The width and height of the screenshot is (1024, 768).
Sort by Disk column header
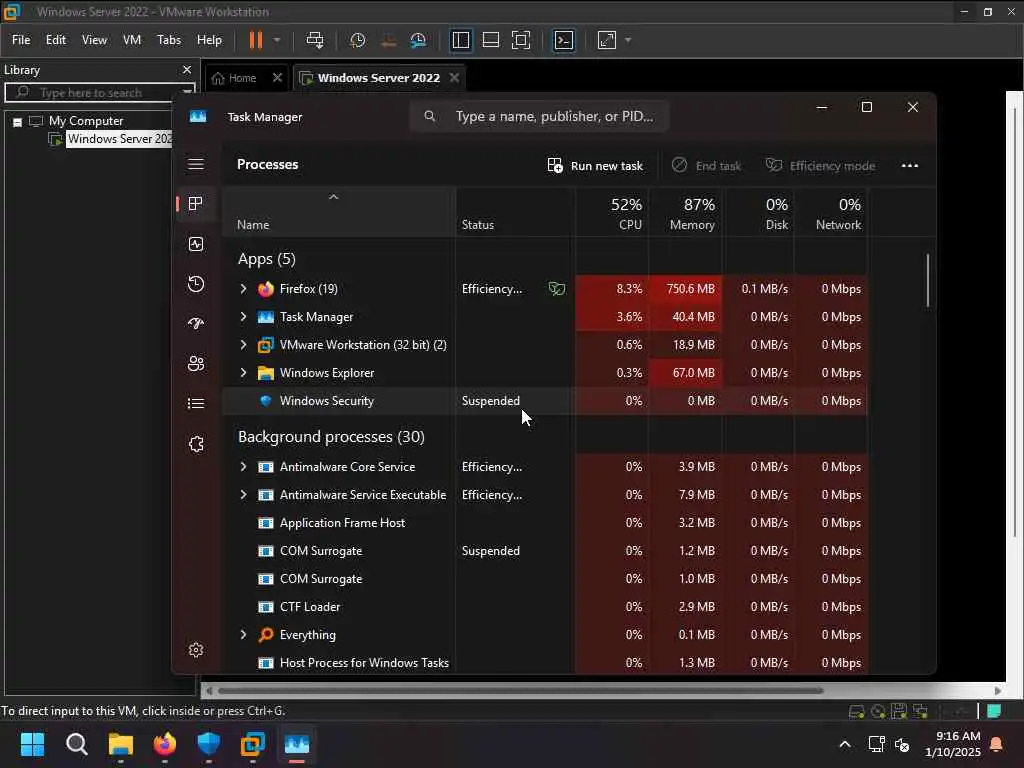click(758, 212)
